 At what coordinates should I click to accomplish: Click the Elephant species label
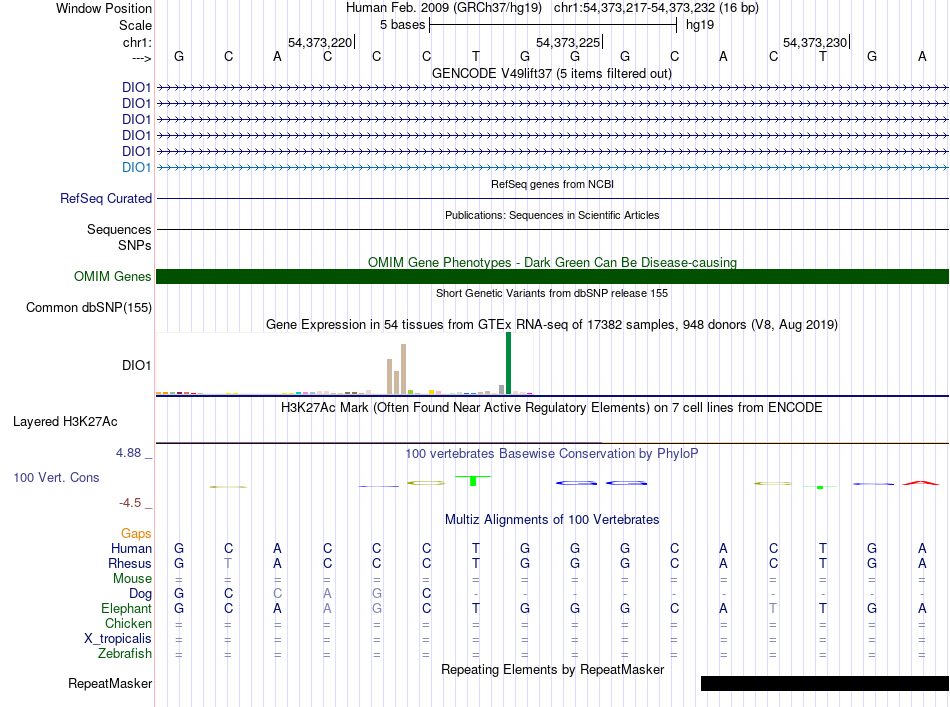(x=126, y=608)
